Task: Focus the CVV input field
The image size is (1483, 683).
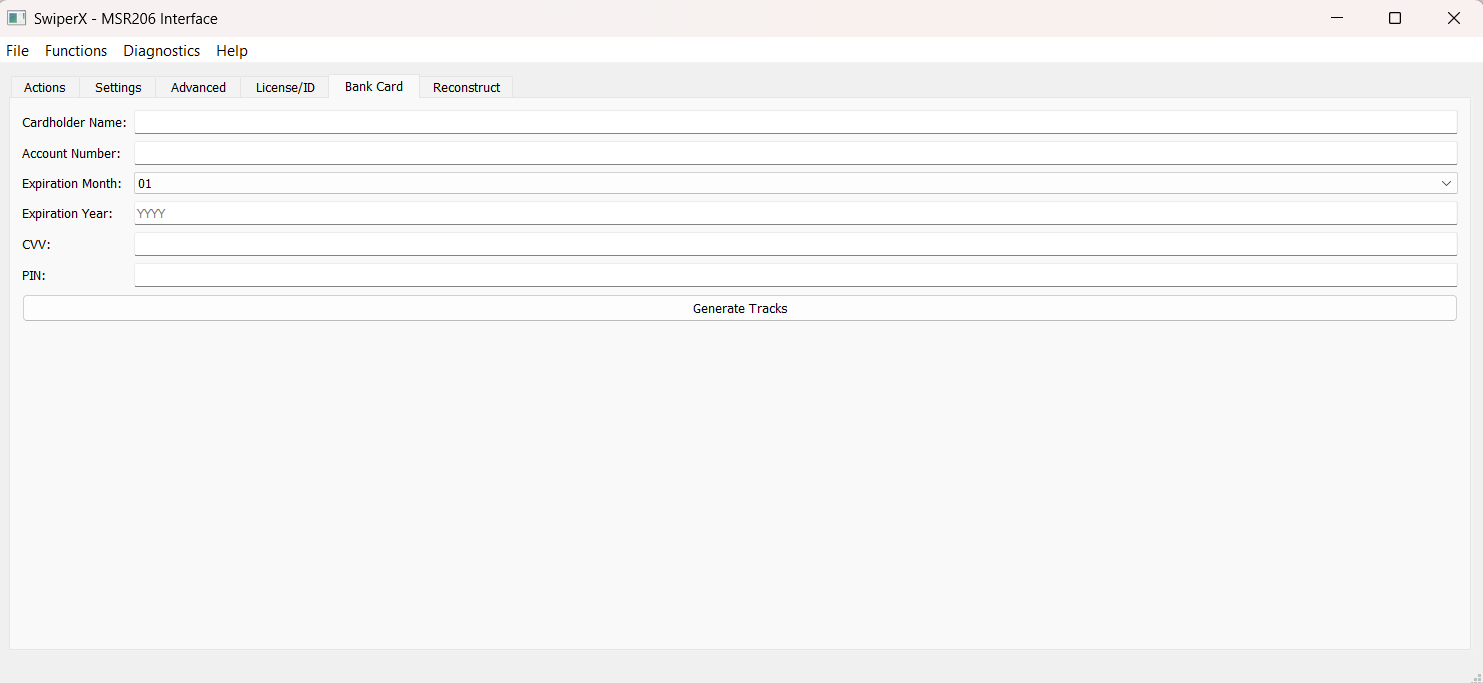Action: tap(795, 245)
